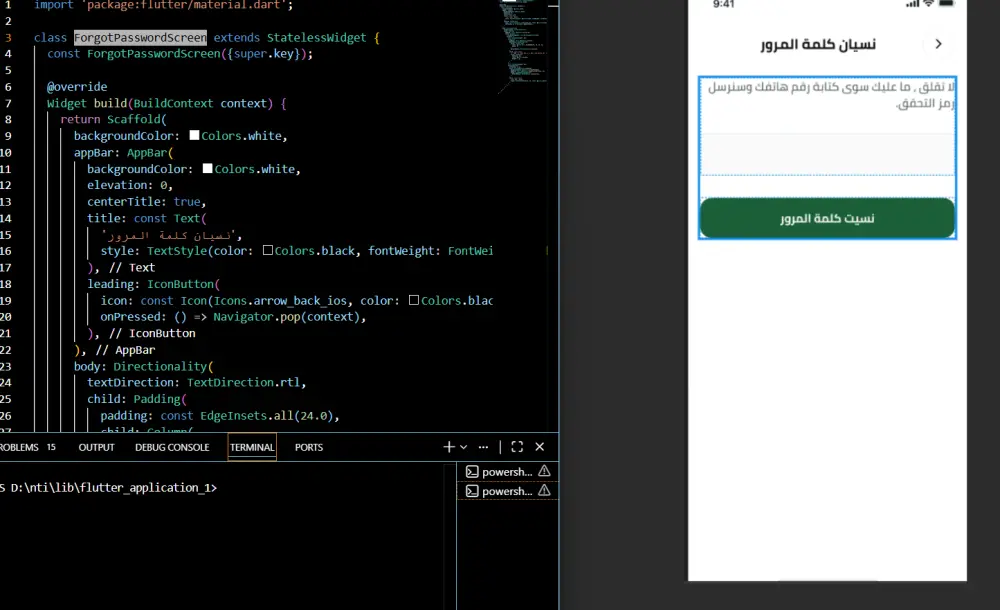Click the Arabic instruction paragraph in preview
The height and width of the screenshot is (610, 1000).
pos(831,95)
